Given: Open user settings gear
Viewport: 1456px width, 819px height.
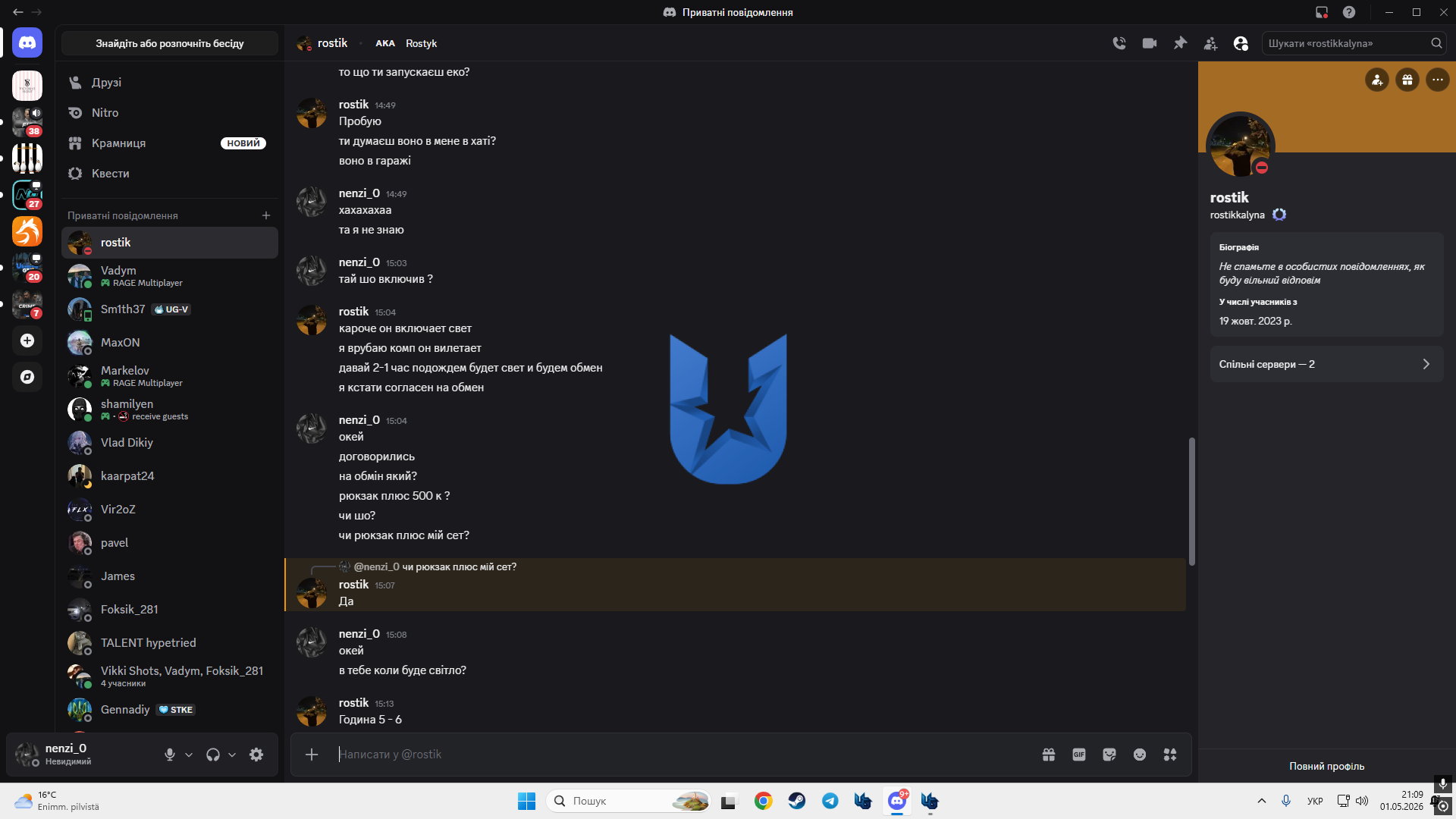Looking at the screenshot, I should tap(256, 755).
